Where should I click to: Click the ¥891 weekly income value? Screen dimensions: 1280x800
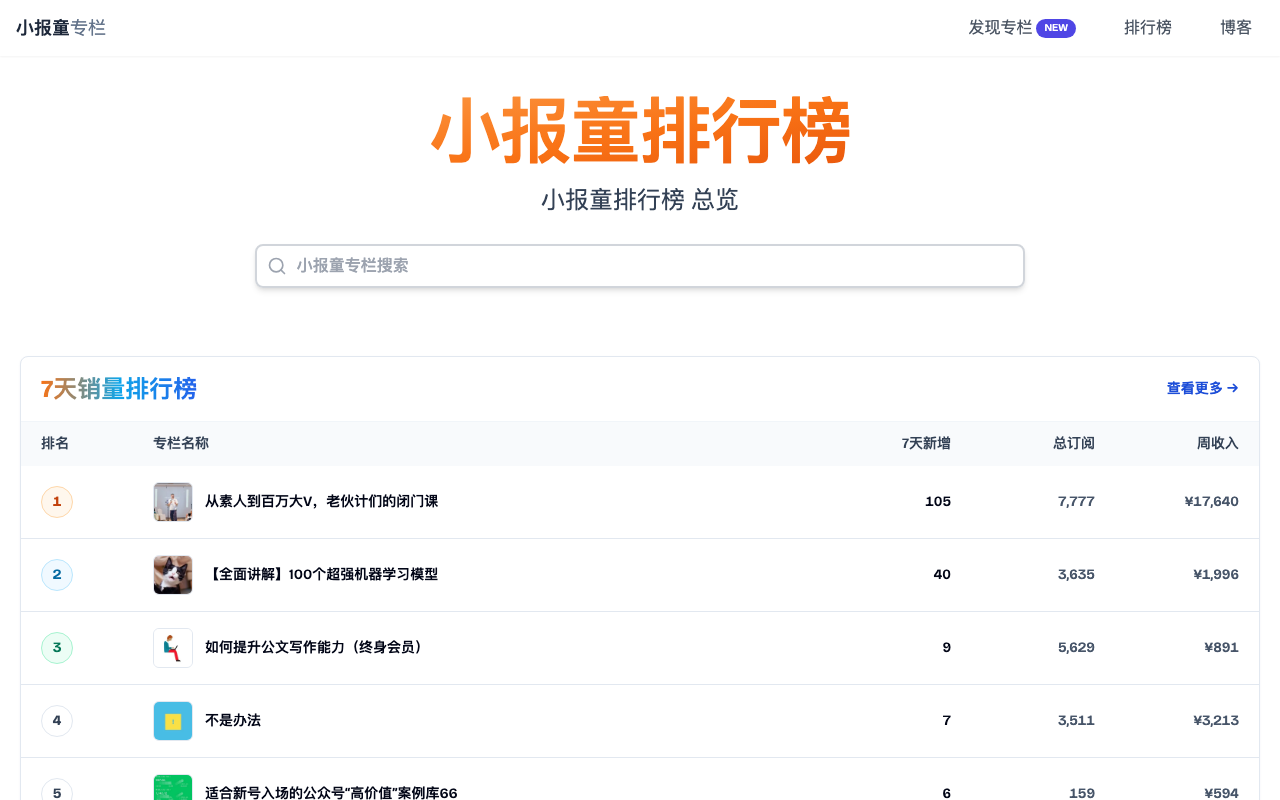1221,648
